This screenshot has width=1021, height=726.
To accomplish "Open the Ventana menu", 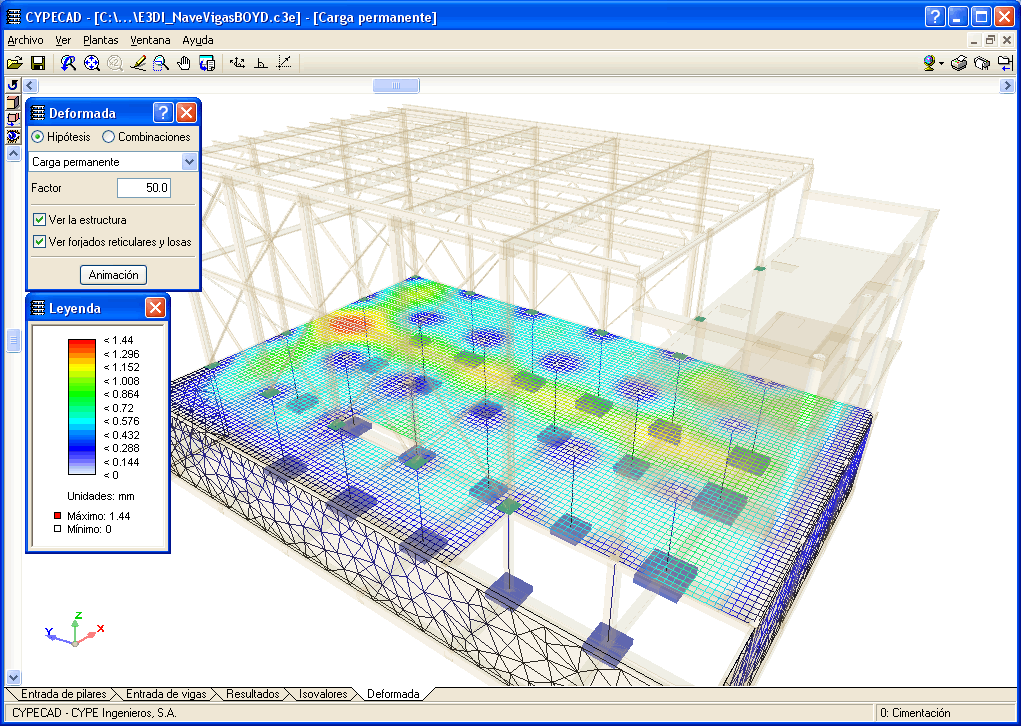I will coord(150,40).
